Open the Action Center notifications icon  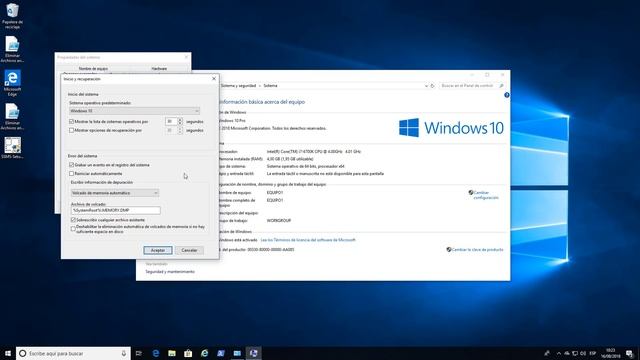(x=630, y=353)
